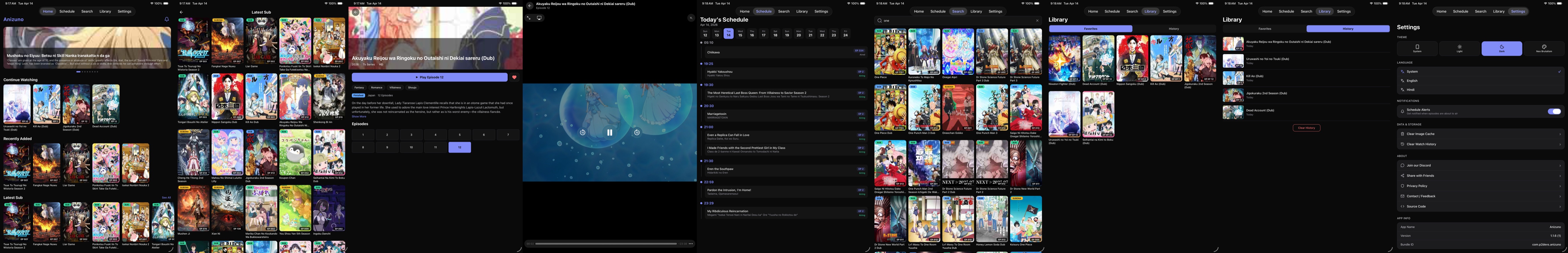This screenshot has height=253, width=1568.
Task: Open the Clear Watch History row chevron
Action: point(1560,145)
